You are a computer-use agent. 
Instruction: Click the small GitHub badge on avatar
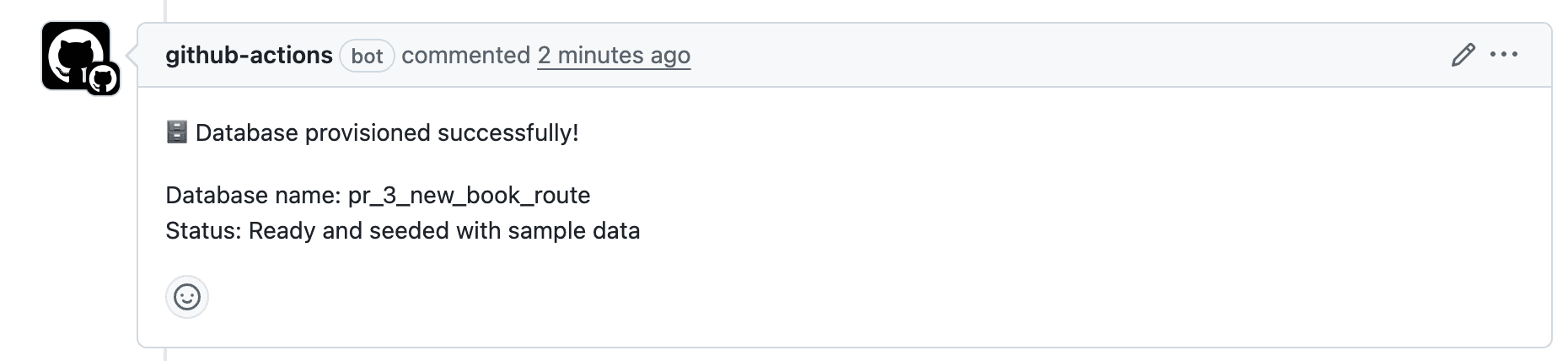(104, 80)
